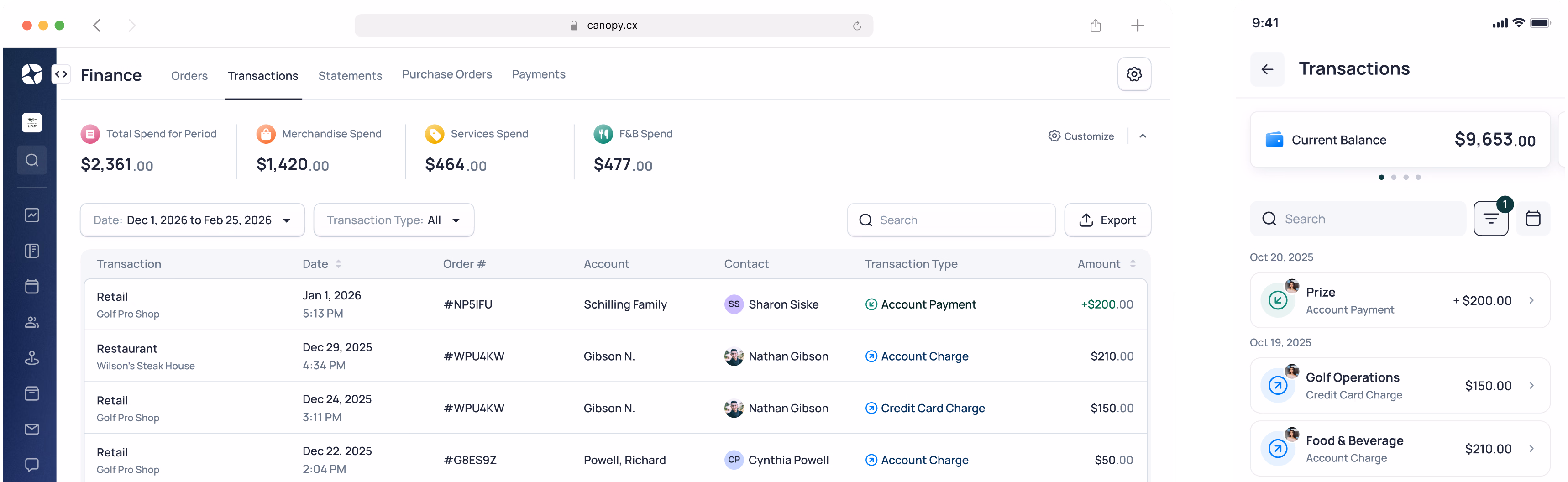Open Account Payment type for #NP5IFU
The image size is (1568, 482).
tap(920, 304)
